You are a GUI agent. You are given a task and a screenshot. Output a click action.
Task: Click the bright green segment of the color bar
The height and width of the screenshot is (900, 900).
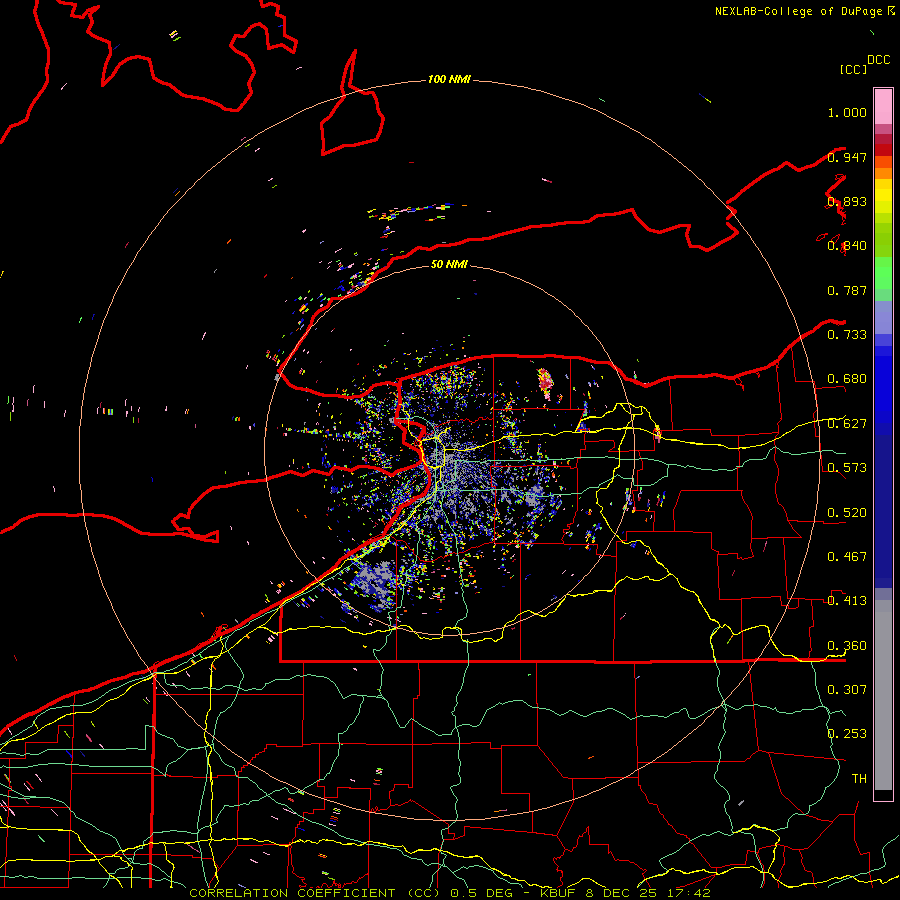(x=883, y=273)
